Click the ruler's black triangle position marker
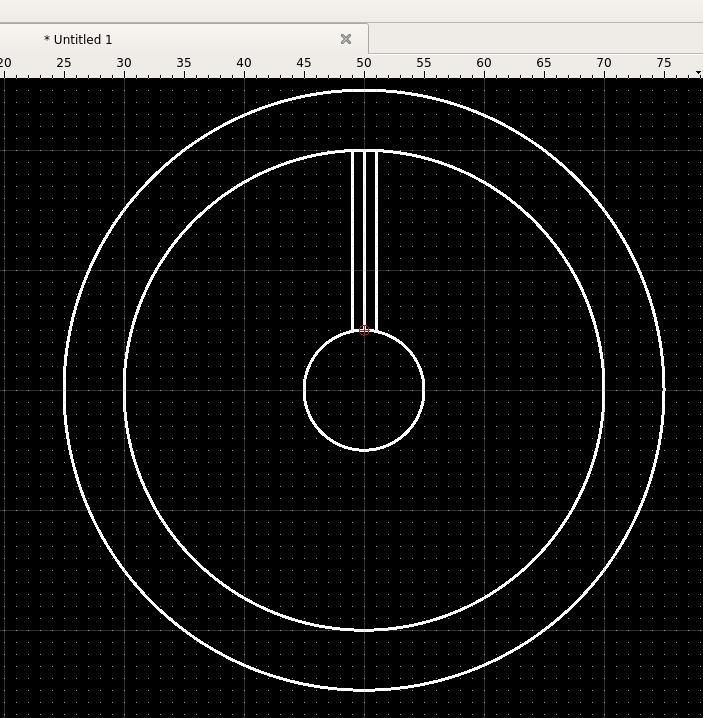This screenshot has width=703, height=718. (698, 73)
